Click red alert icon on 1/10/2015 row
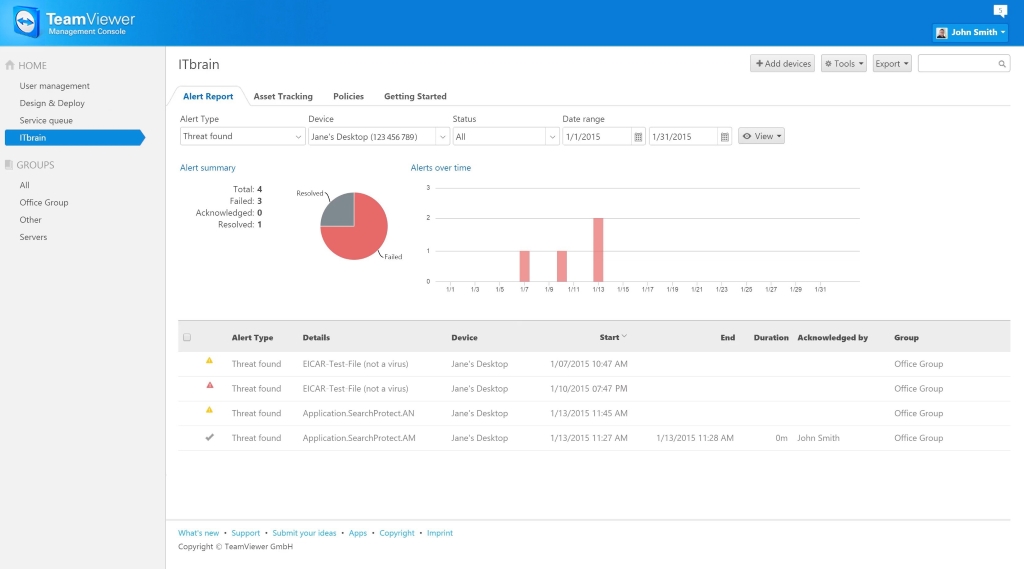Viewport: 1024px width, 569px height. coord(210,385)
